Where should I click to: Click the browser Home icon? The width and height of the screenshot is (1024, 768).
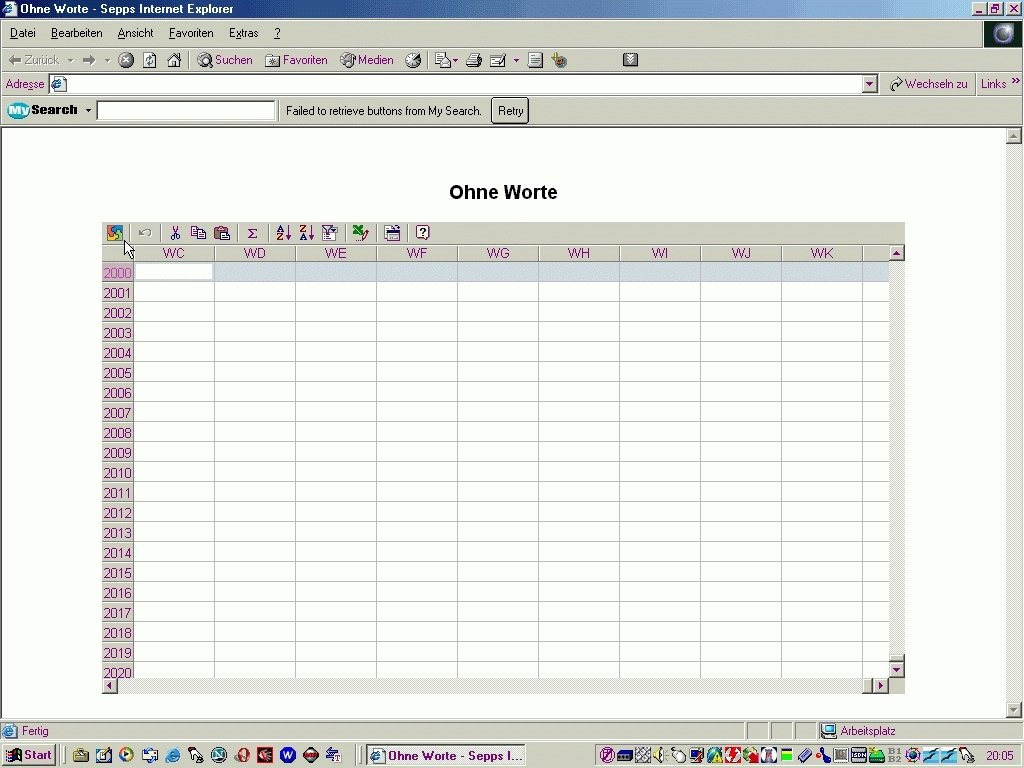(174, 60)
